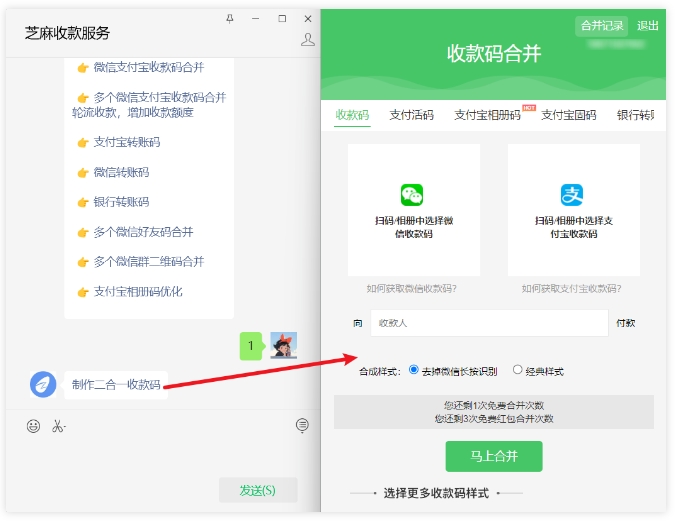Click the 选择更多收款码样式 heading

(436, 494)
